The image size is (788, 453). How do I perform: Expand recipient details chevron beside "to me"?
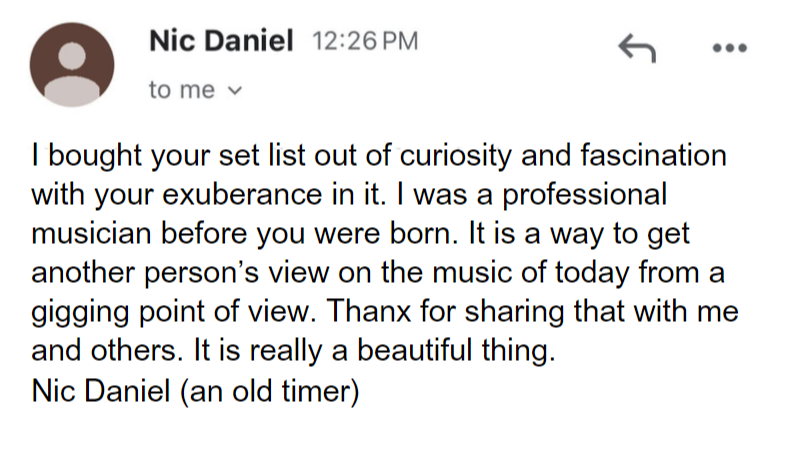(236, 90)
